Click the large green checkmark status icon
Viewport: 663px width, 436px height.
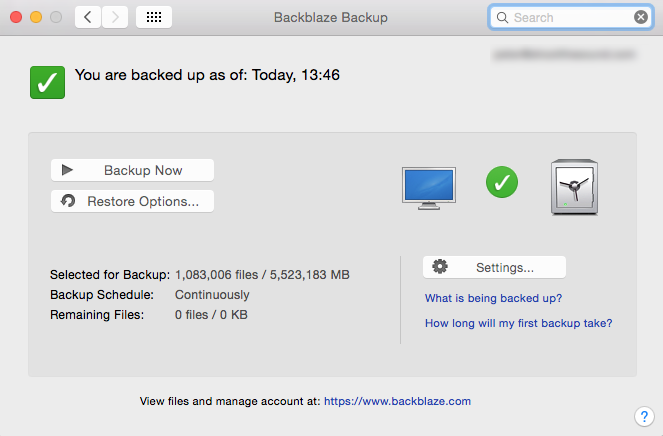(x=47, y=82)
